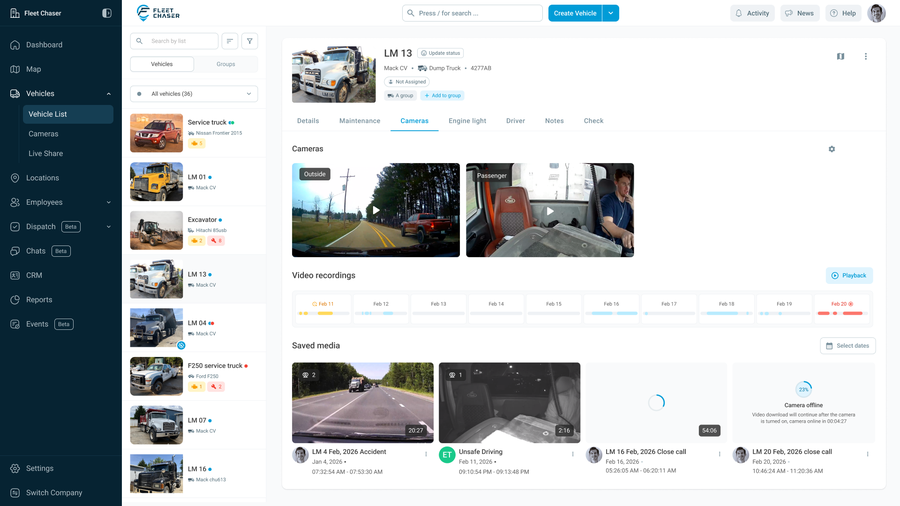Select LM 01 in vehicle list
Image resolution: width=900 pixels, height=506 pixels.
(194, 181)
